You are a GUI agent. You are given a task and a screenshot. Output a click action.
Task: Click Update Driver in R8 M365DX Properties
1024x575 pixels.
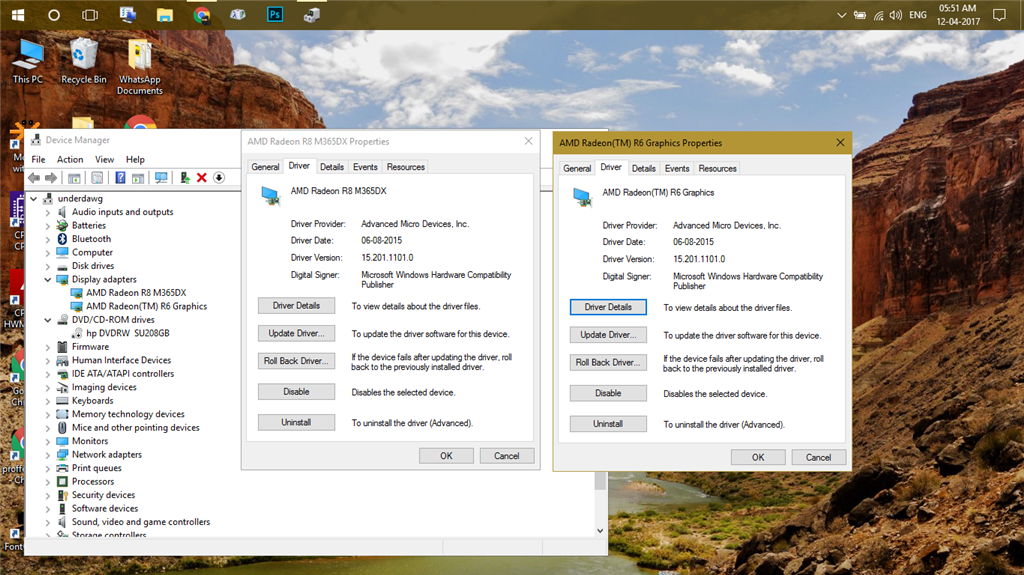click(x=296, y=333)
